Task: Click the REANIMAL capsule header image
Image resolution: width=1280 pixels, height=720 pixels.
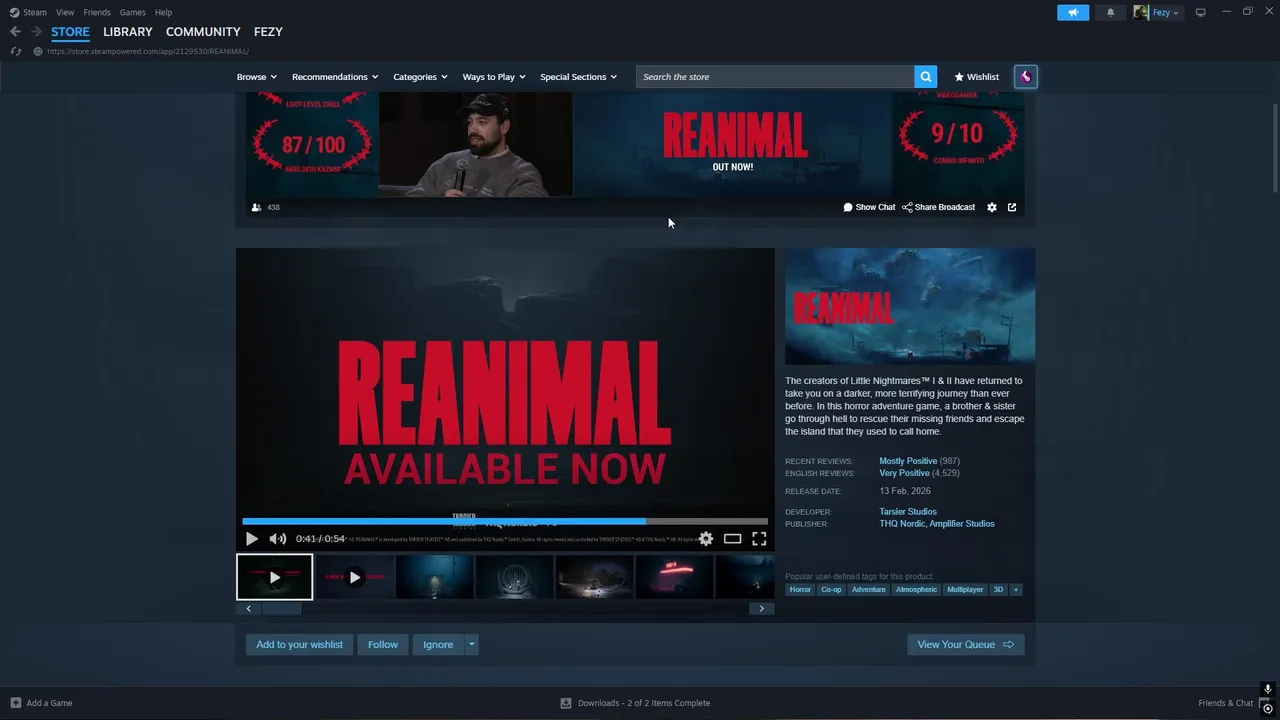Action: pos(910,306)
